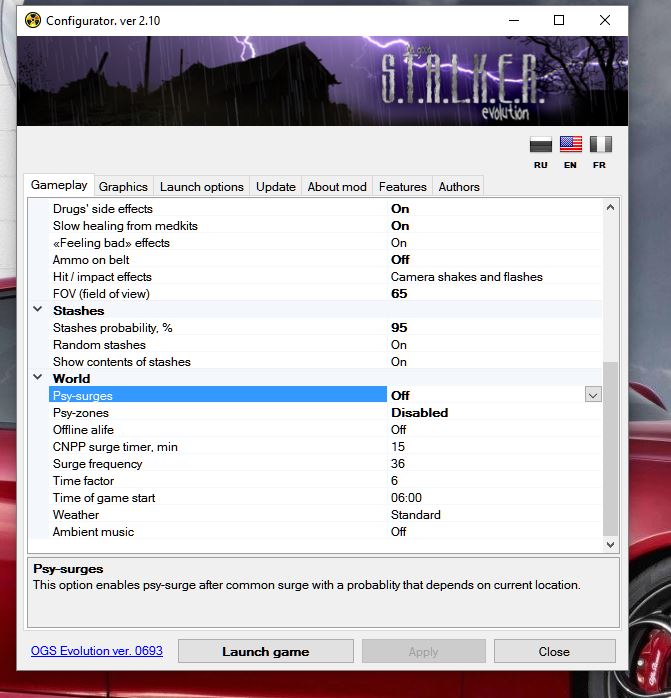Screen dimensions: 671x698
Task: Switch to Launch options tab
Action: [x=202, y=187]
